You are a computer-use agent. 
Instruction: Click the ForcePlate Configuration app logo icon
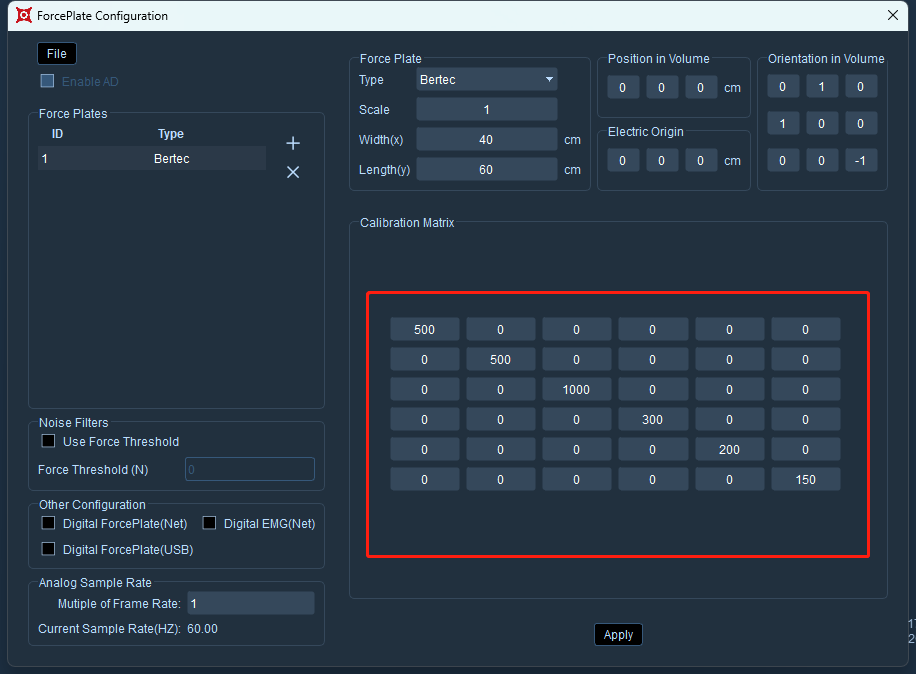click(x=23, y=16)
